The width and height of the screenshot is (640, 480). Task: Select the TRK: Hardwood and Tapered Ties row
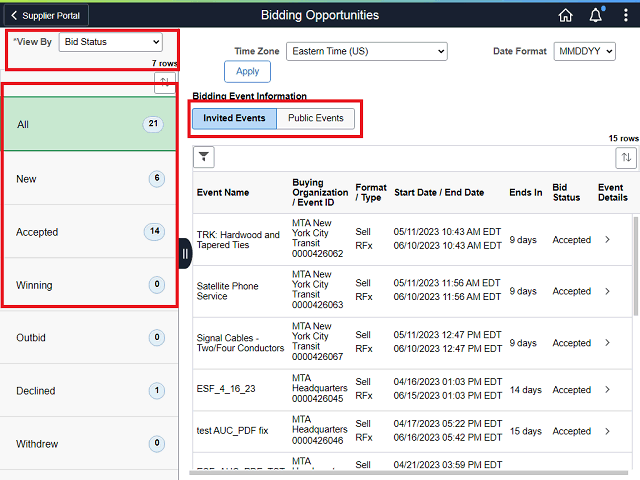[412, 240]
